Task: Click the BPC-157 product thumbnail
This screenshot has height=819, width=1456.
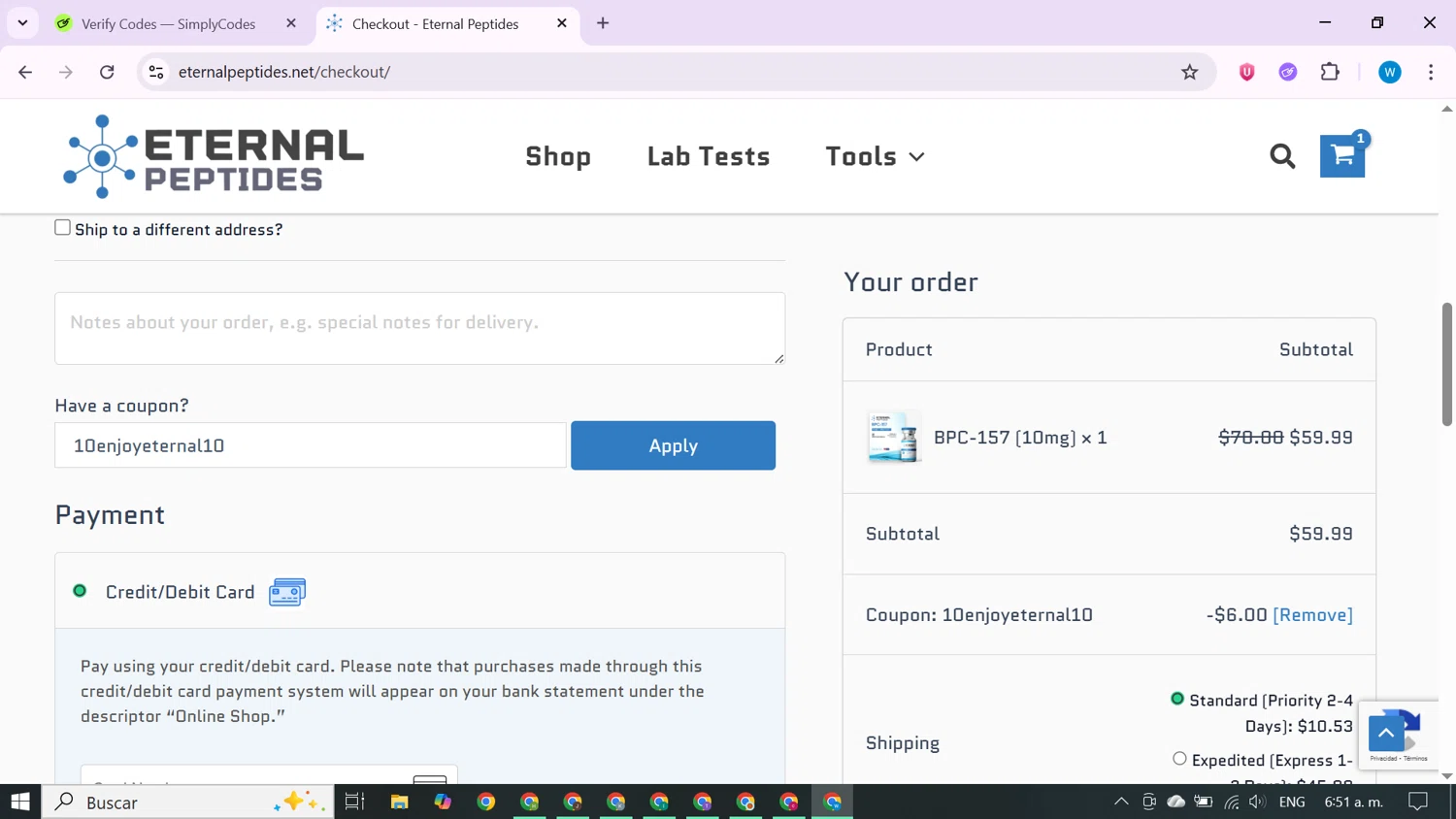Action: [894, 437]
